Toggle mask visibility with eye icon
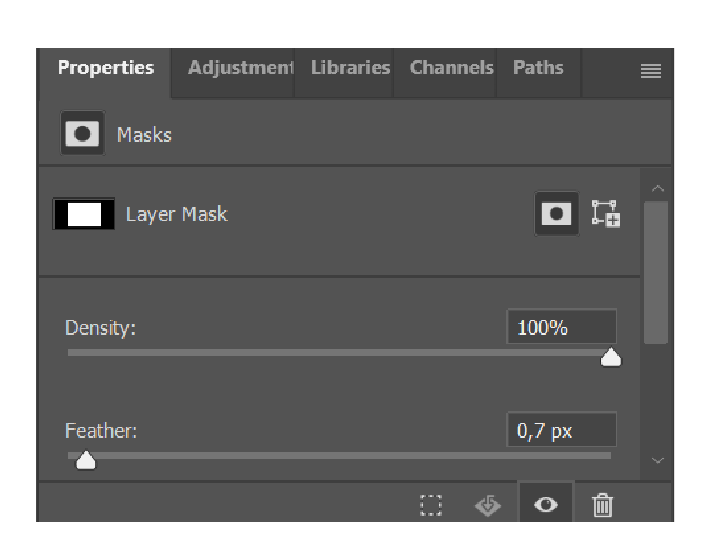 pyautogui.click(x=546, y=504)
